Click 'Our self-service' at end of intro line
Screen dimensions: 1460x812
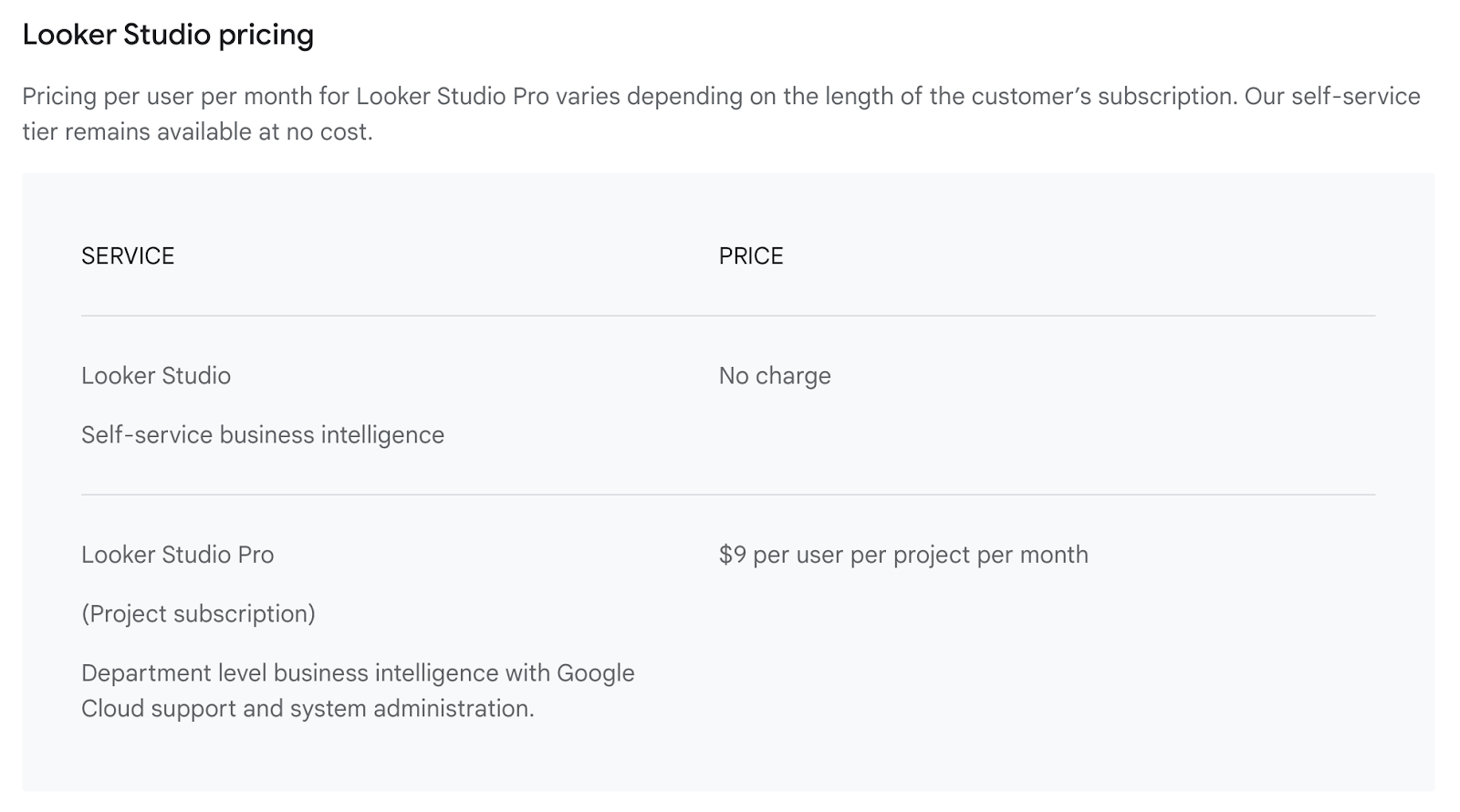1332,97
